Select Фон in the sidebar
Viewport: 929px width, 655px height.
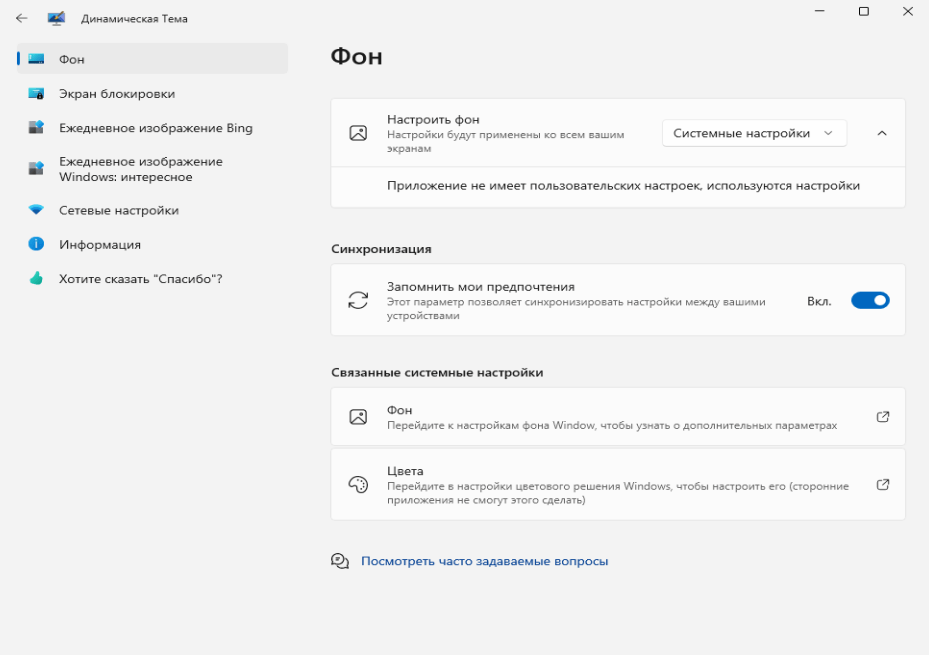pos(152,59)
